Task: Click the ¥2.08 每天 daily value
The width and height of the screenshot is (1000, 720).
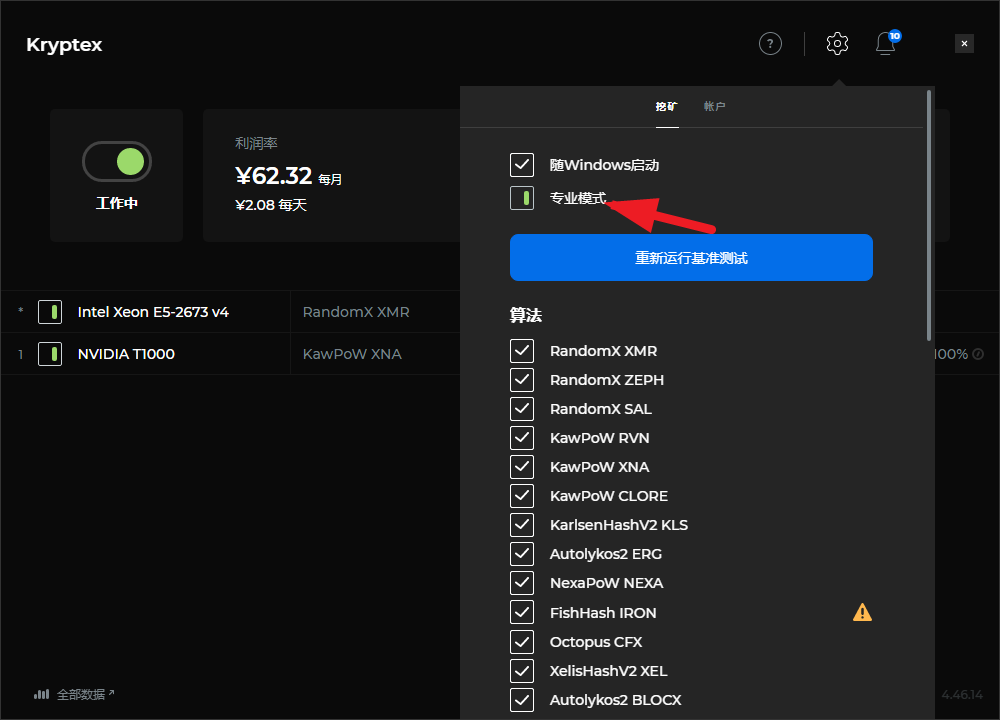Action: click(x=271, y=205)
